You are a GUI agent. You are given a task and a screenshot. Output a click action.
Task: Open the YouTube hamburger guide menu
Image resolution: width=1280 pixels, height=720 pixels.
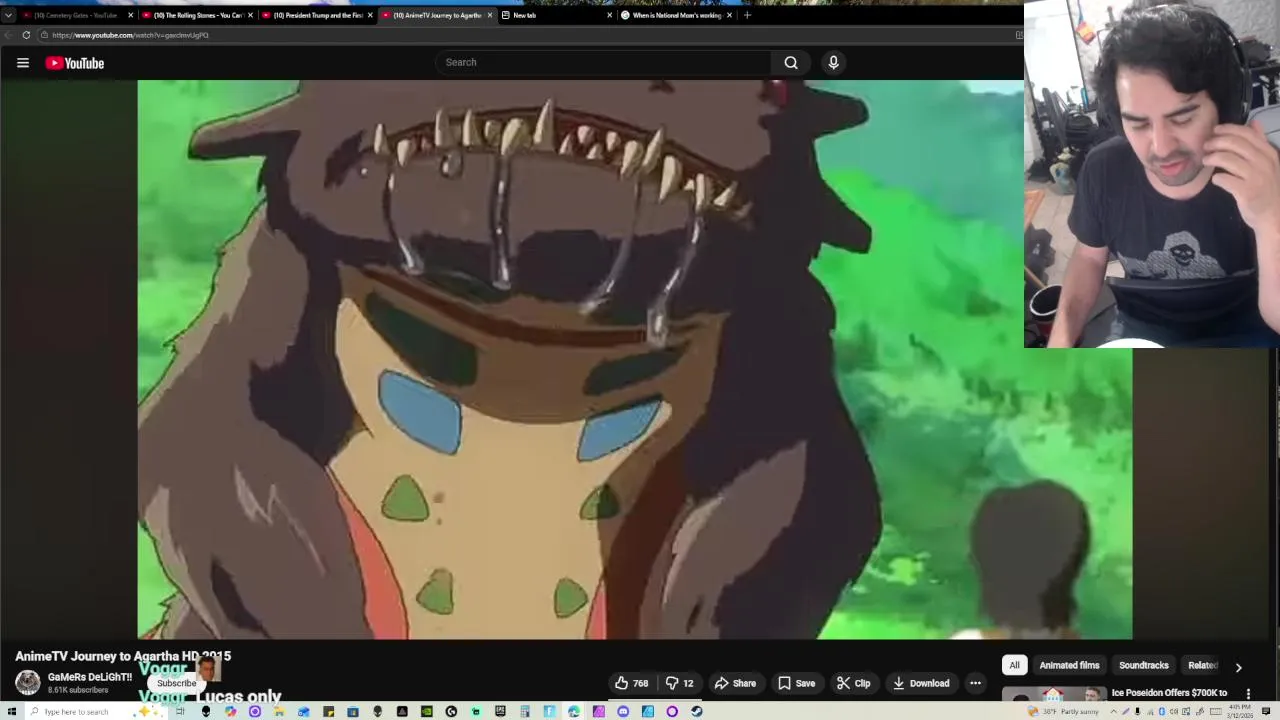point(22,63)
